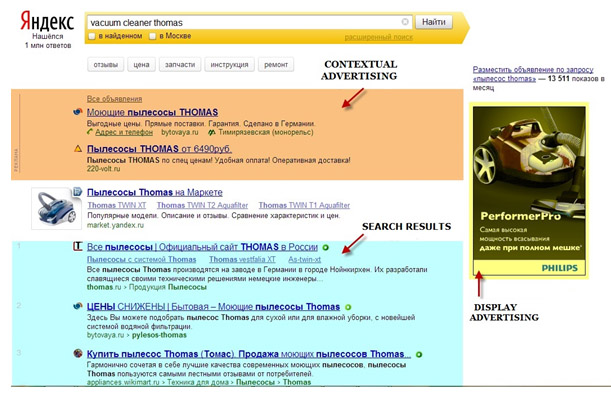
Task: Open the Моющие пылесосы THOMAS ad
Action: pos(152,113)
